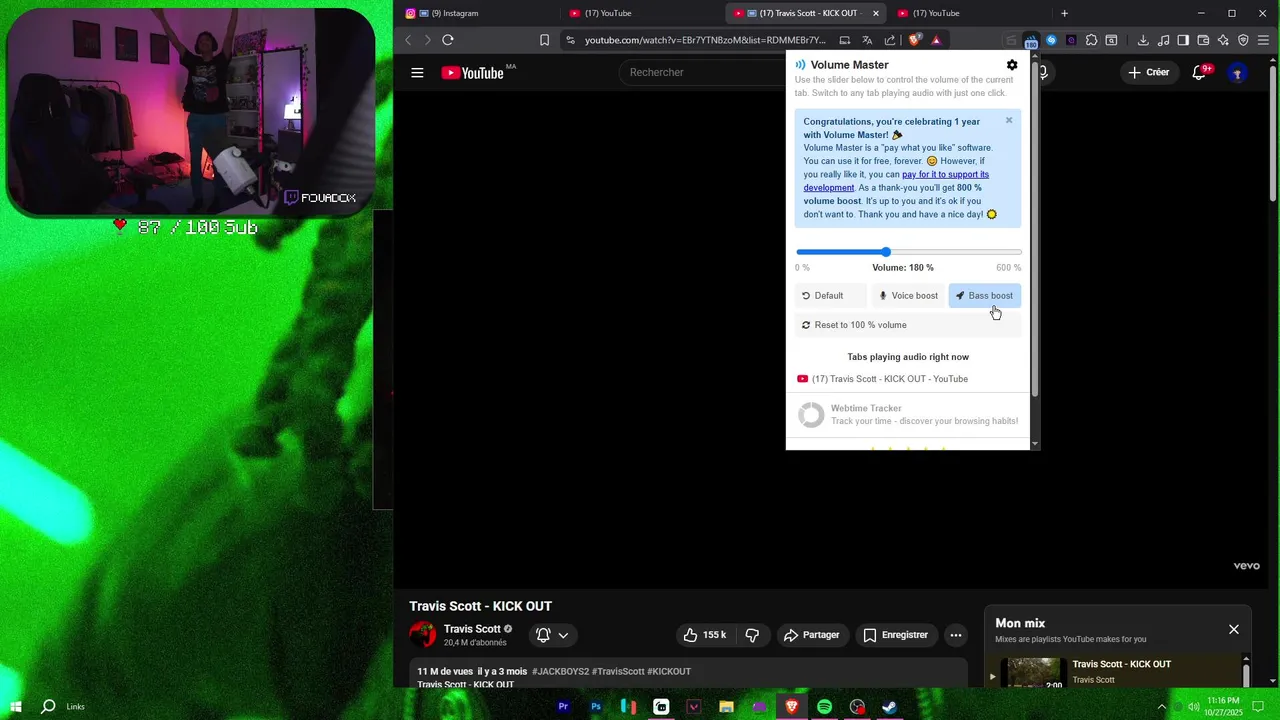Open Steam from the taskbar
The width and height of the screenshot is (1280, 720).
[889, 707]
